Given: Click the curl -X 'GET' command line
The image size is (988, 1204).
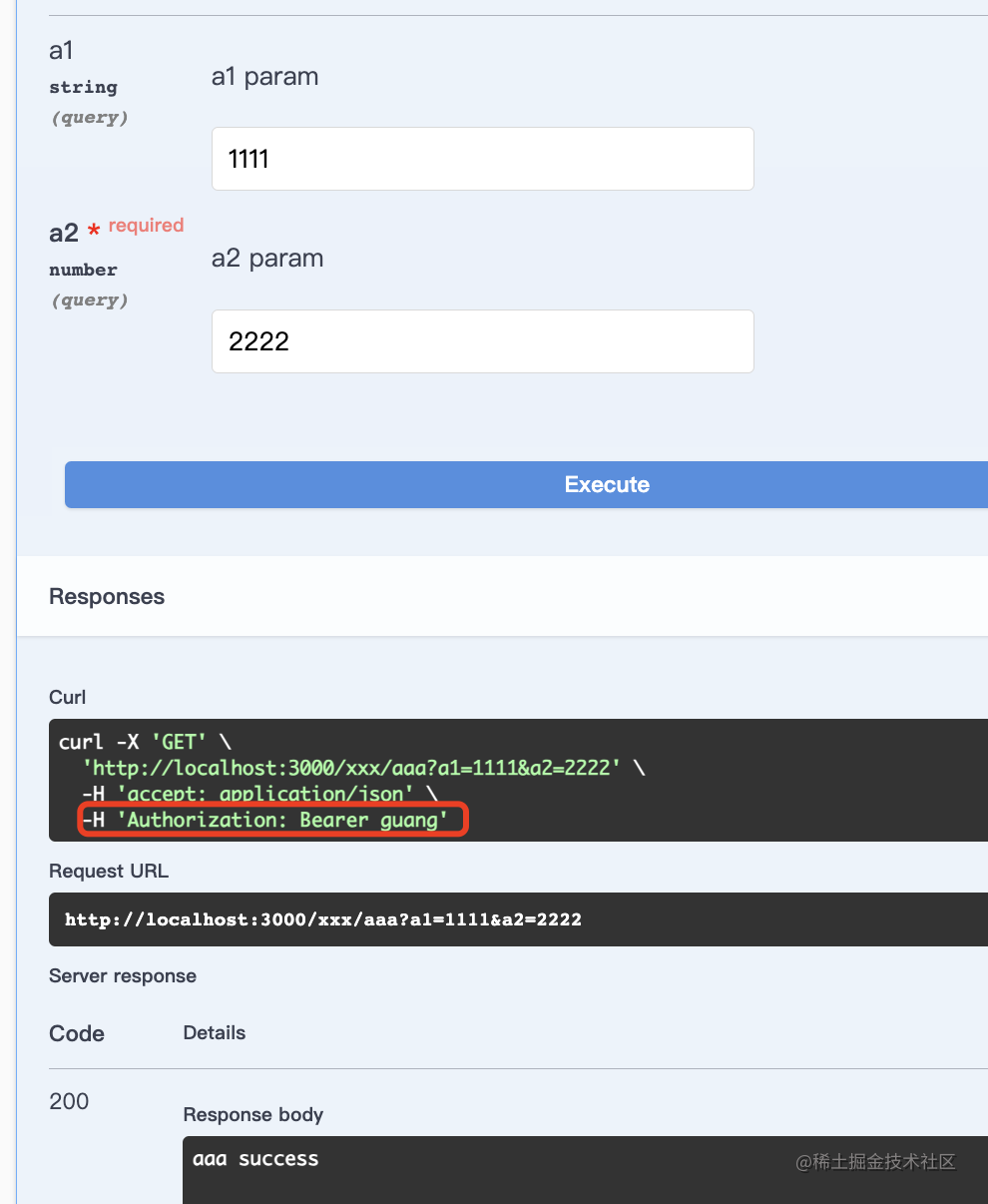Looking at the screenshot, I should coord(146,742).
